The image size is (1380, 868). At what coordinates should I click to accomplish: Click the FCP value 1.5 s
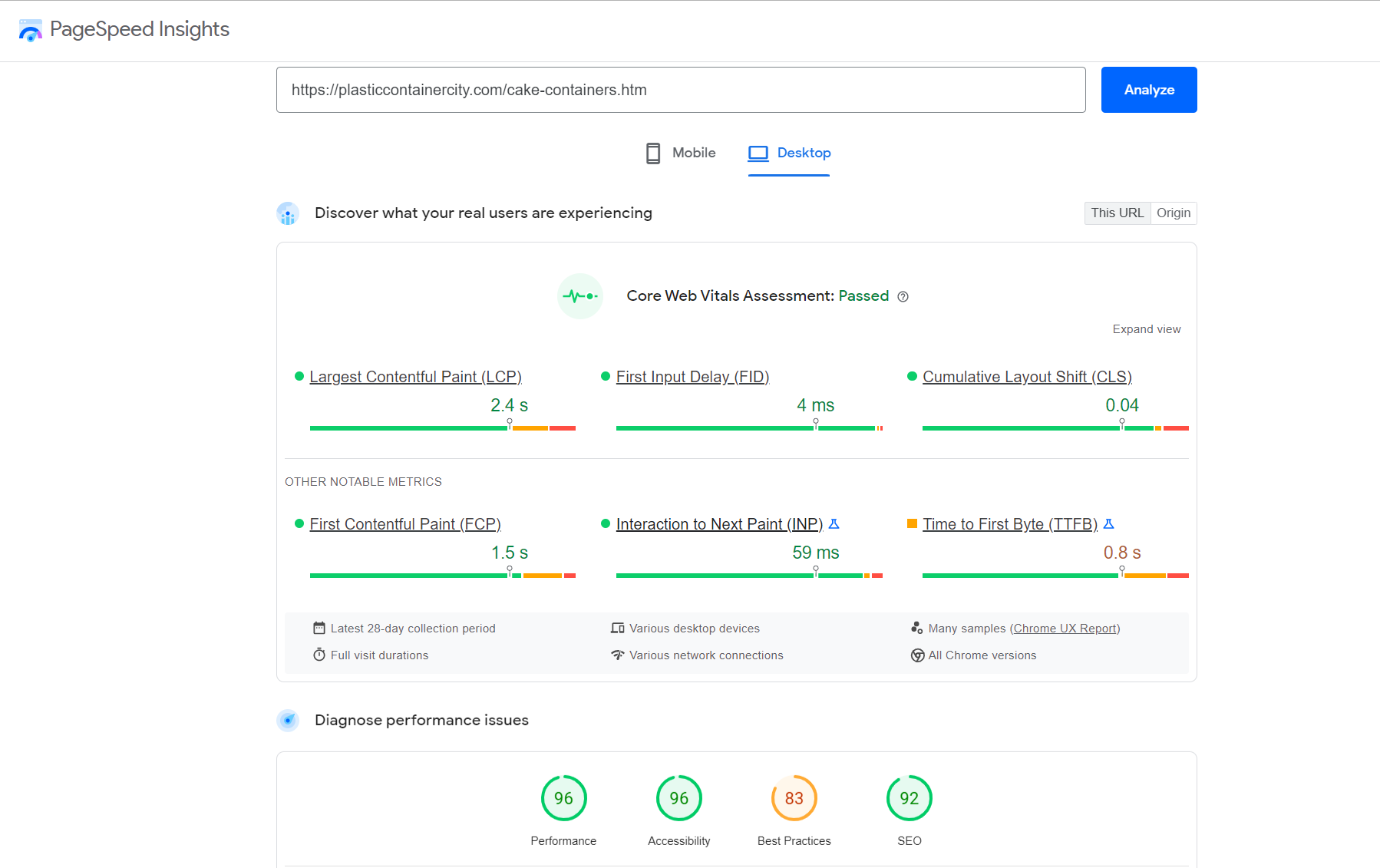coord(510,553)
